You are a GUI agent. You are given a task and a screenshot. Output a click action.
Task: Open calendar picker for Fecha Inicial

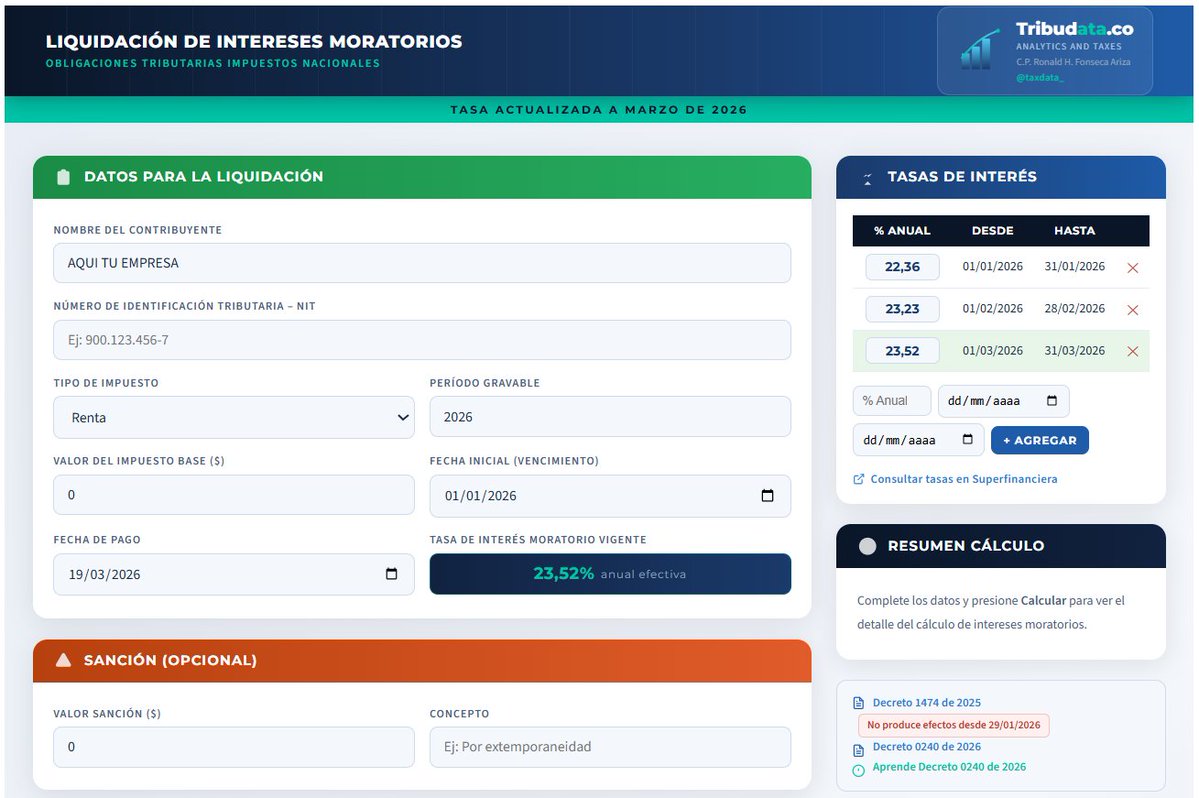[767, 495]
